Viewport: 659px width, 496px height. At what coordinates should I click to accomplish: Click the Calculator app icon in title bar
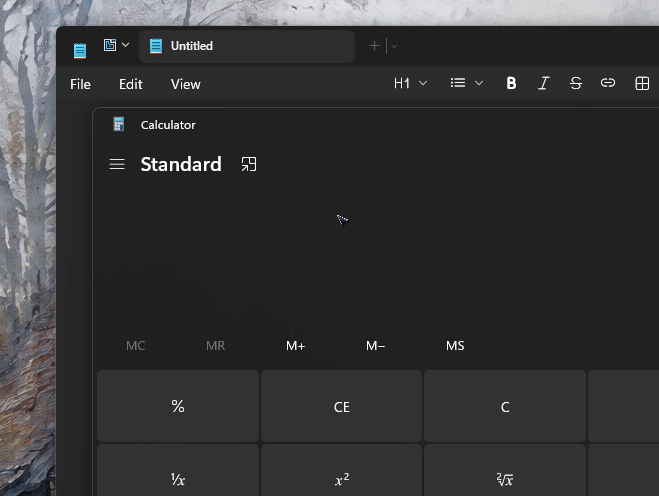coord(119,124)
